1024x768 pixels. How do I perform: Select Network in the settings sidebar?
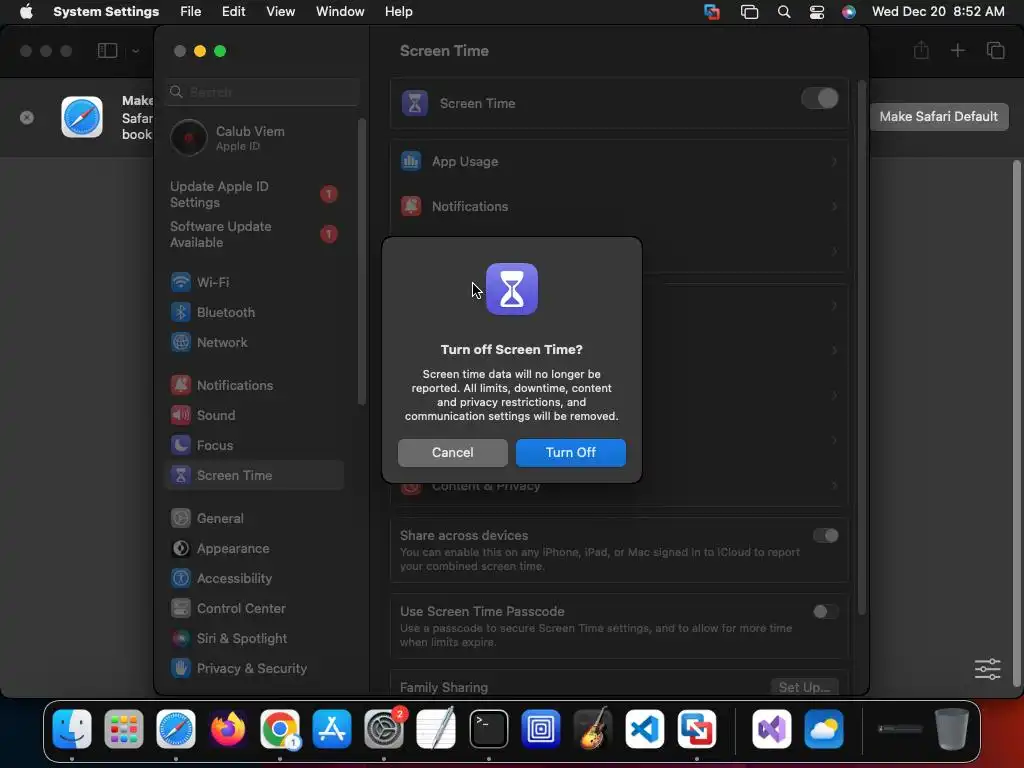[255, 342]
